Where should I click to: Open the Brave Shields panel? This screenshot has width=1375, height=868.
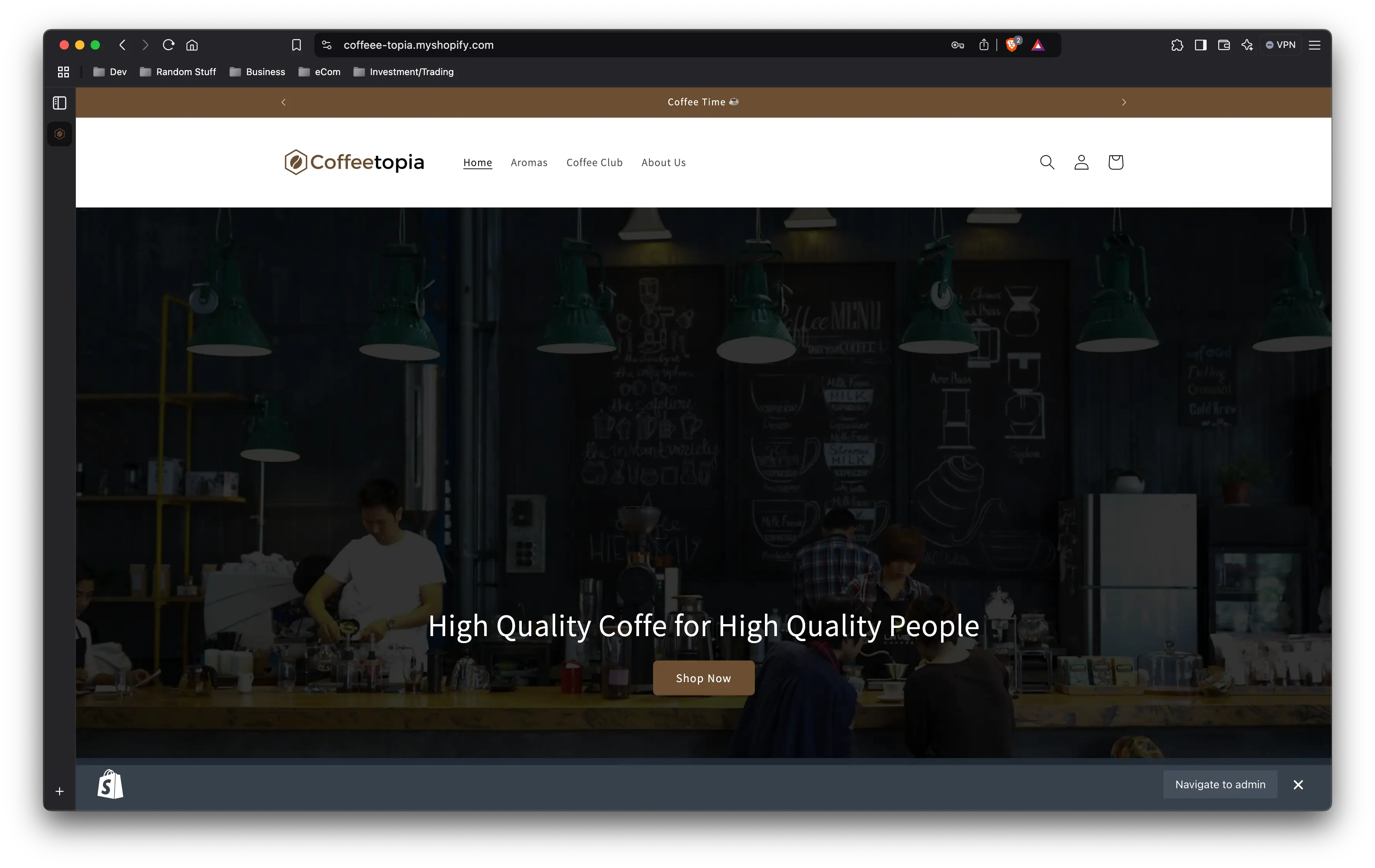(x=1012, y=45)
